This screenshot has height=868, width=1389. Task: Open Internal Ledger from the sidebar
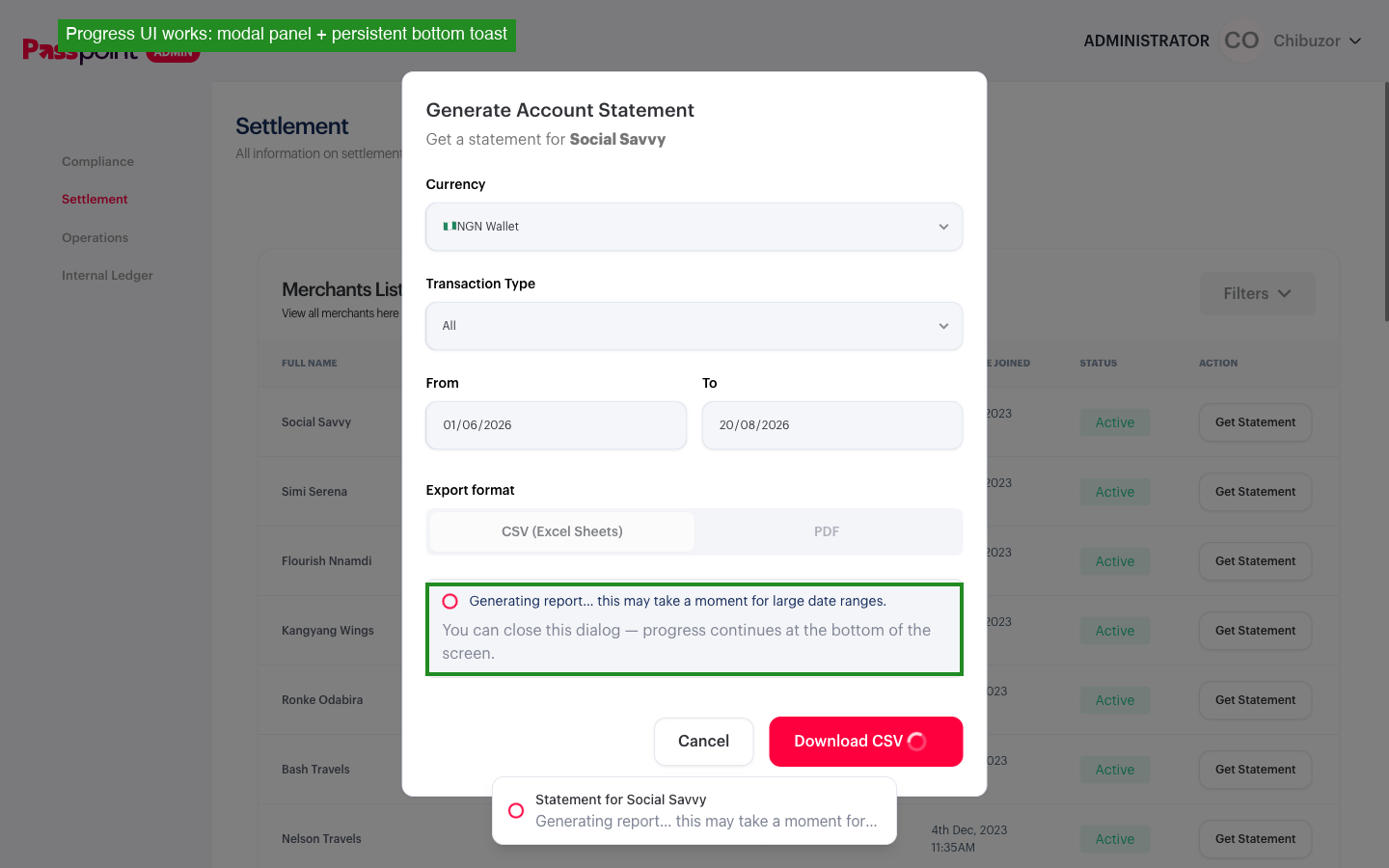pyautogui.click(x=107, y=276)
